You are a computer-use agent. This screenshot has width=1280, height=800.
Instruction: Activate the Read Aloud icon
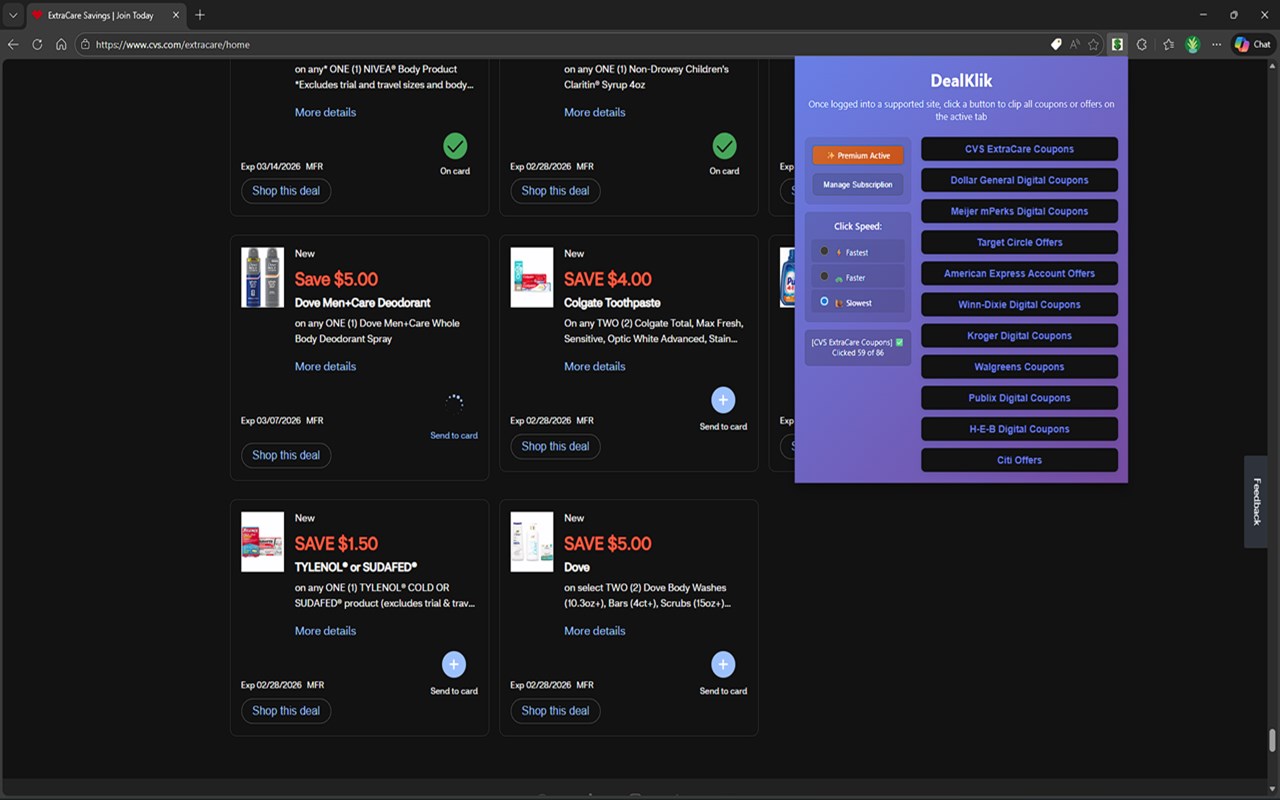tap(1075, 44)
